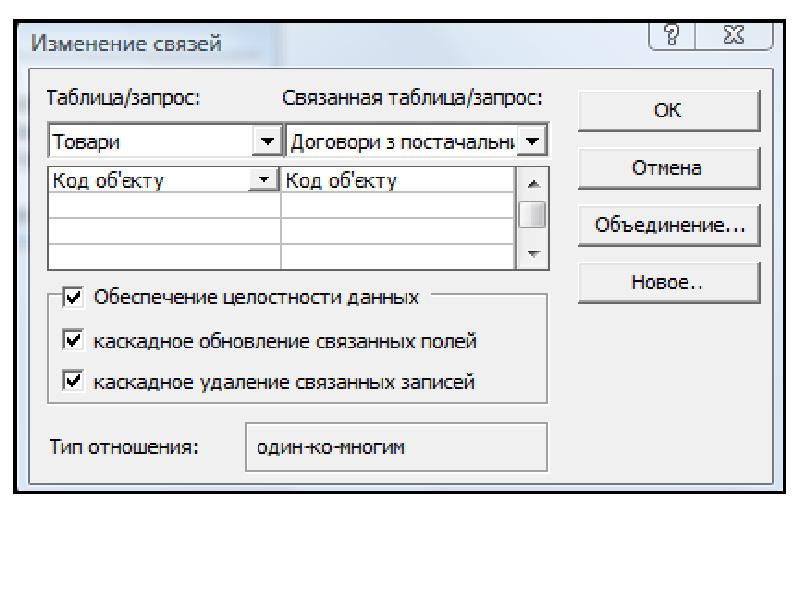Toggle Обеспечение целостности данных checkbox
Viewport: 800px width, 600px height.
click(x=73, y=297)
